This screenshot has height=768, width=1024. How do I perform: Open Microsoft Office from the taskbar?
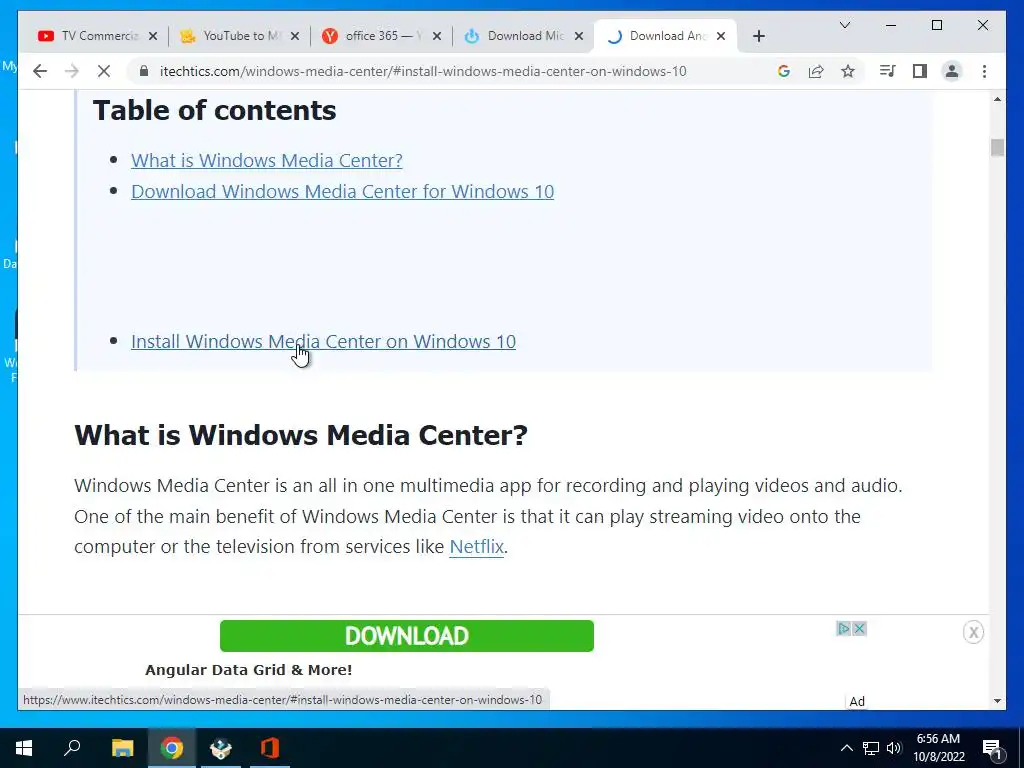pyautogui.click(x=270, y=748)
